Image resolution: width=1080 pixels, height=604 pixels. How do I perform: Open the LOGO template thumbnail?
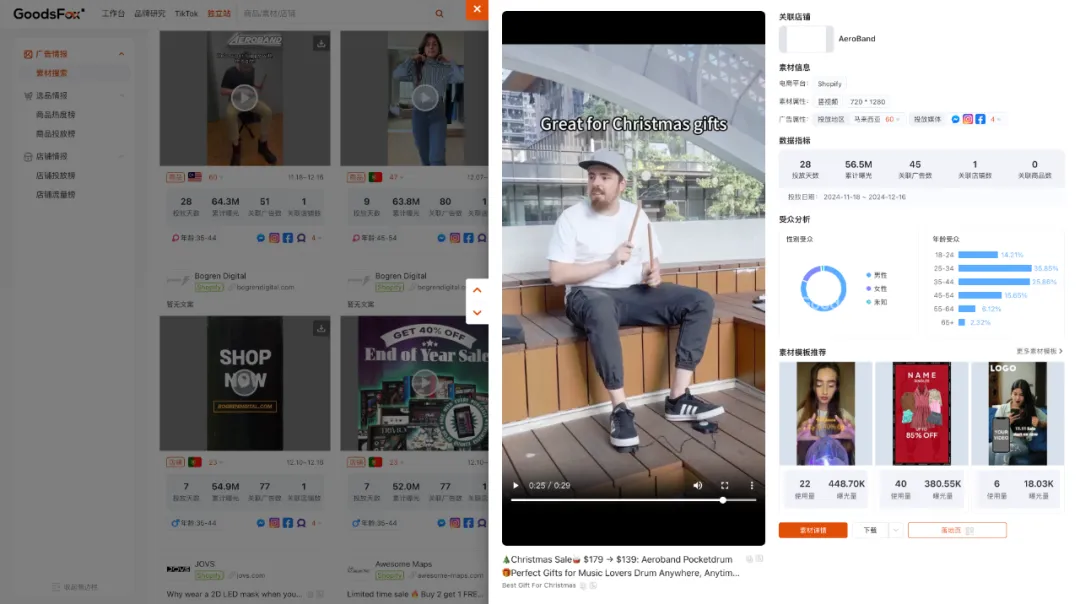(x=1017, y=413)
